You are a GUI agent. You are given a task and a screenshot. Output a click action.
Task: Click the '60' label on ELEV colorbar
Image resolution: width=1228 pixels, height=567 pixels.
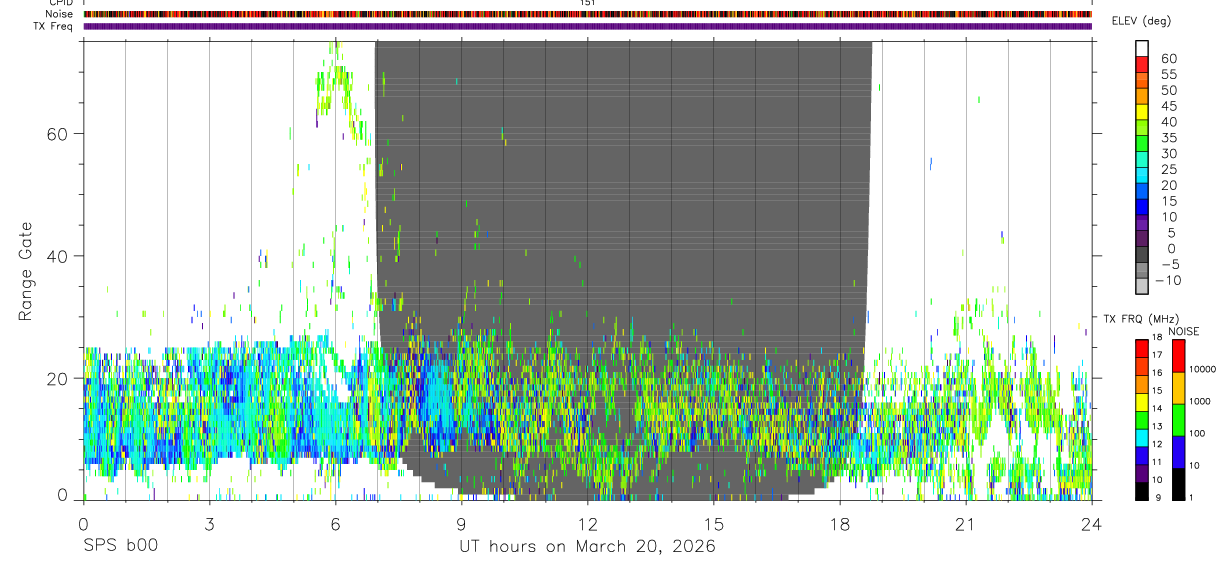pos(1168,58)
